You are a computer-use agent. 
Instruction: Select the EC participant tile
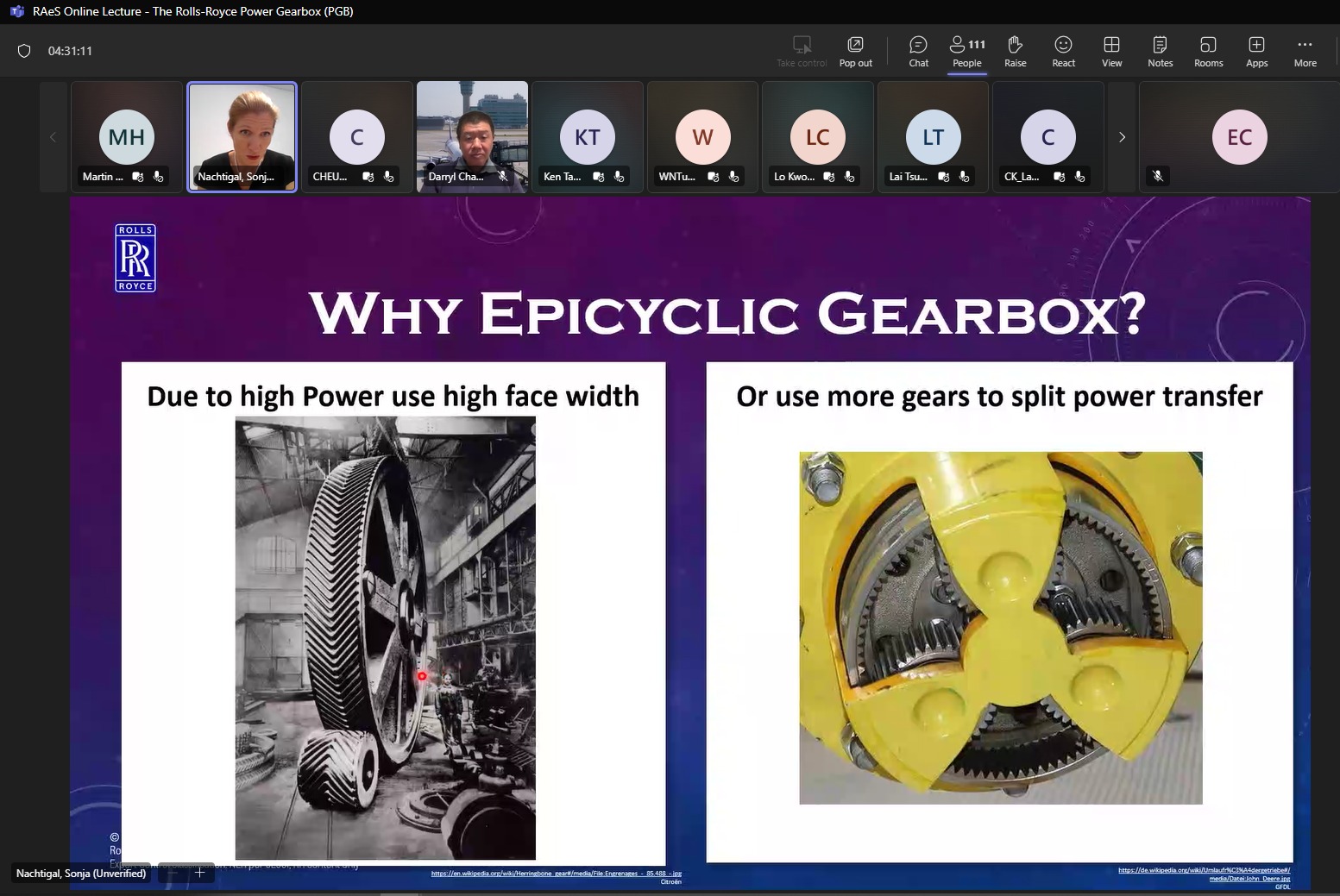[1239, 136]
